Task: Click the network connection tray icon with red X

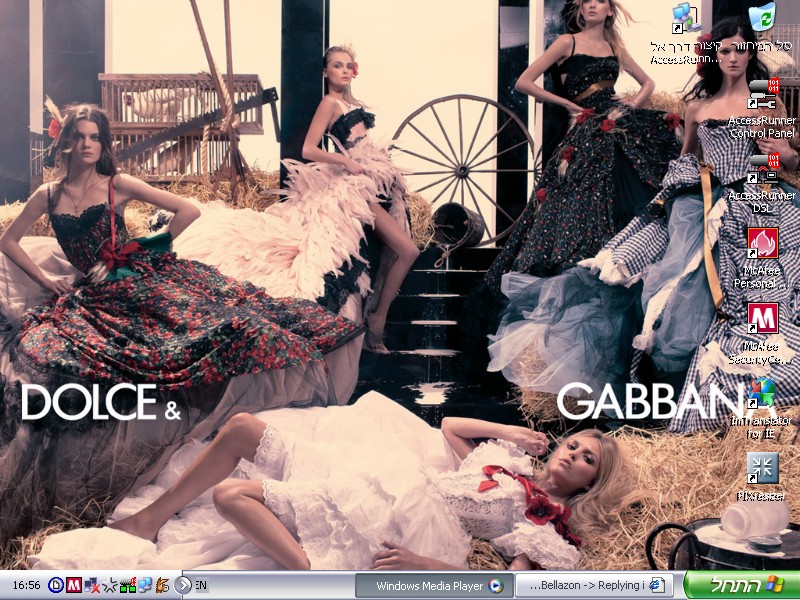Action: coord(91,585)
